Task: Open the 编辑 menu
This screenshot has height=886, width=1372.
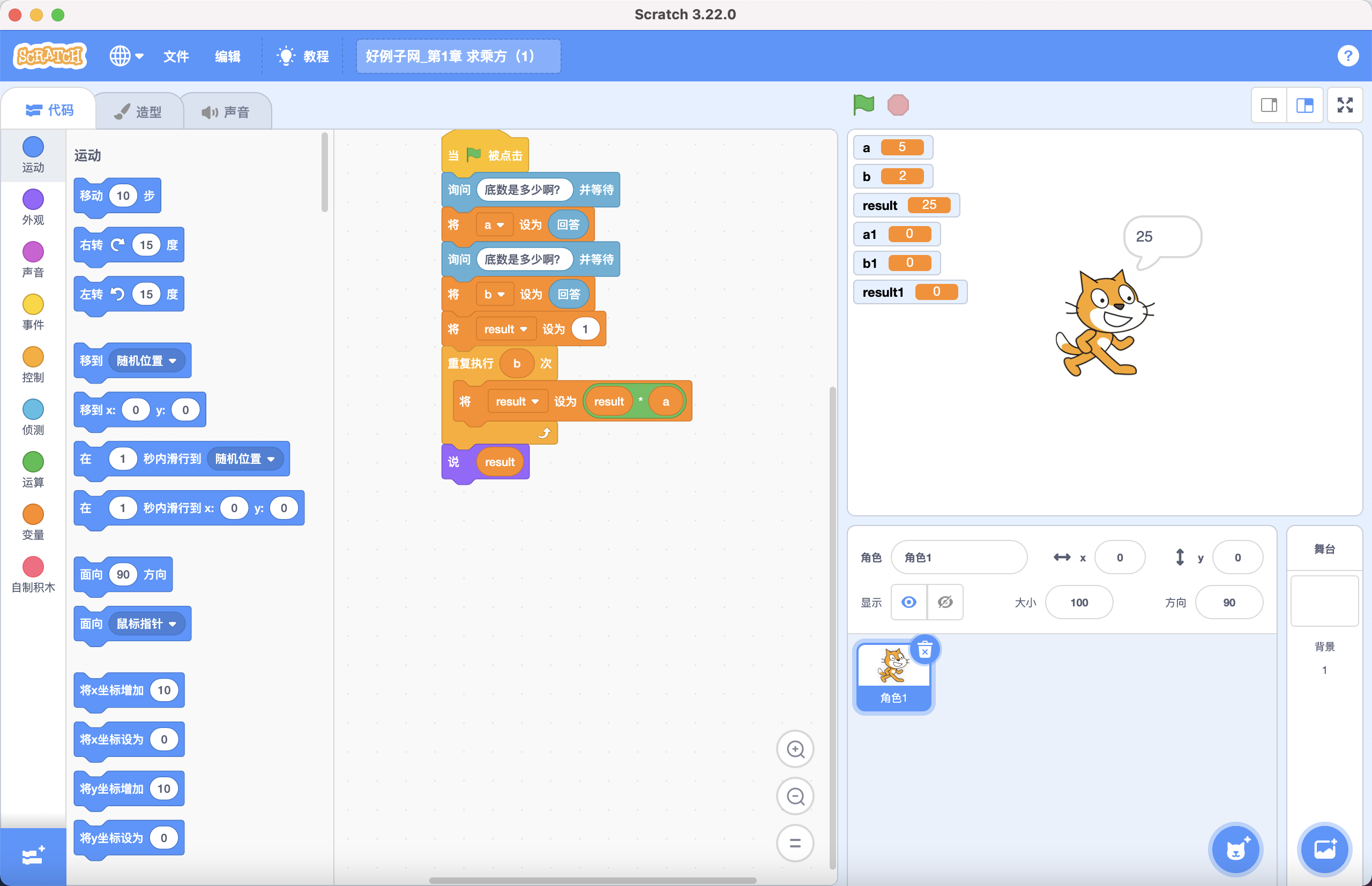Action: 227,56
